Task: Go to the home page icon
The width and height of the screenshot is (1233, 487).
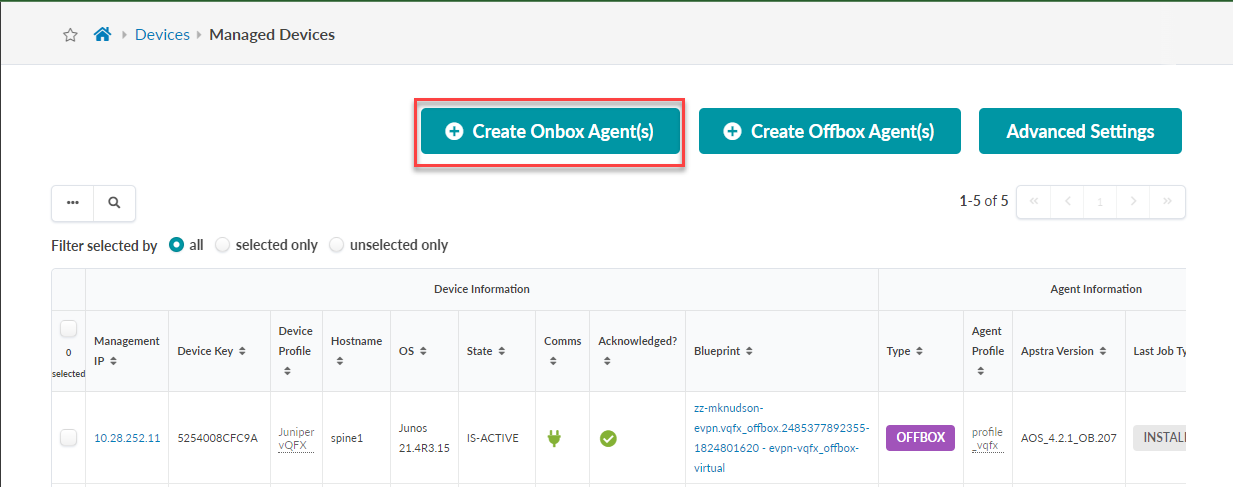Action: (102, 35)
